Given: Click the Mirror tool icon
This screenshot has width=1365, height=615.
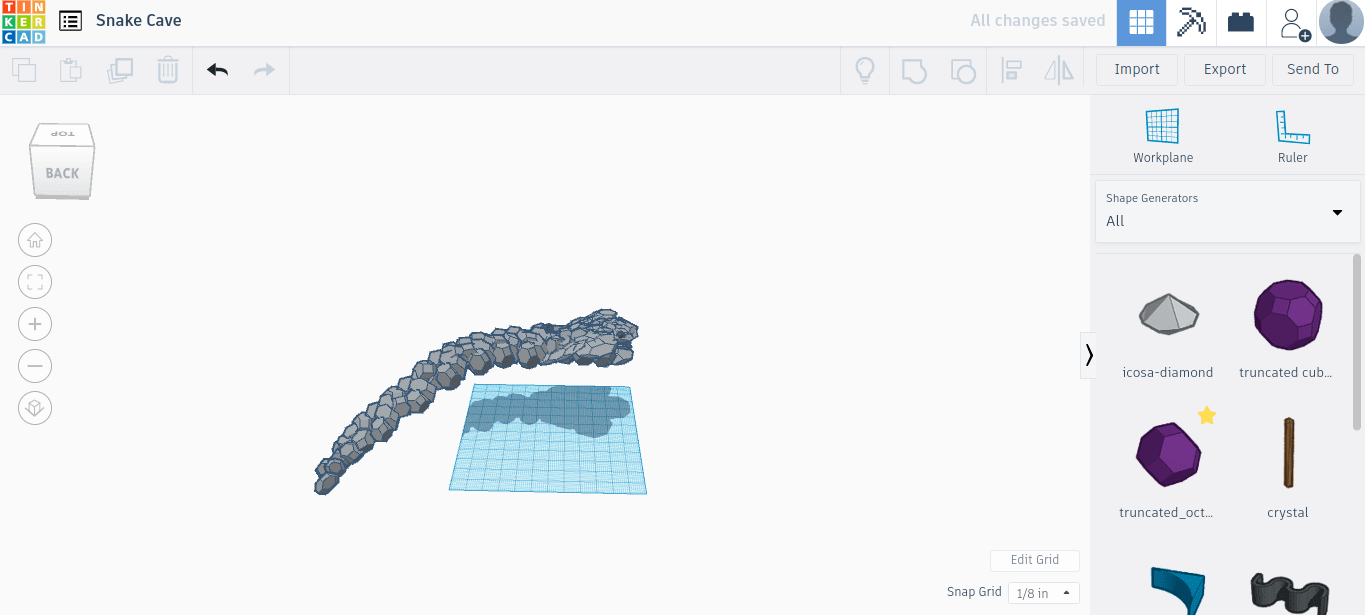Looking at the screenshot, I should tap(1058, 70).
